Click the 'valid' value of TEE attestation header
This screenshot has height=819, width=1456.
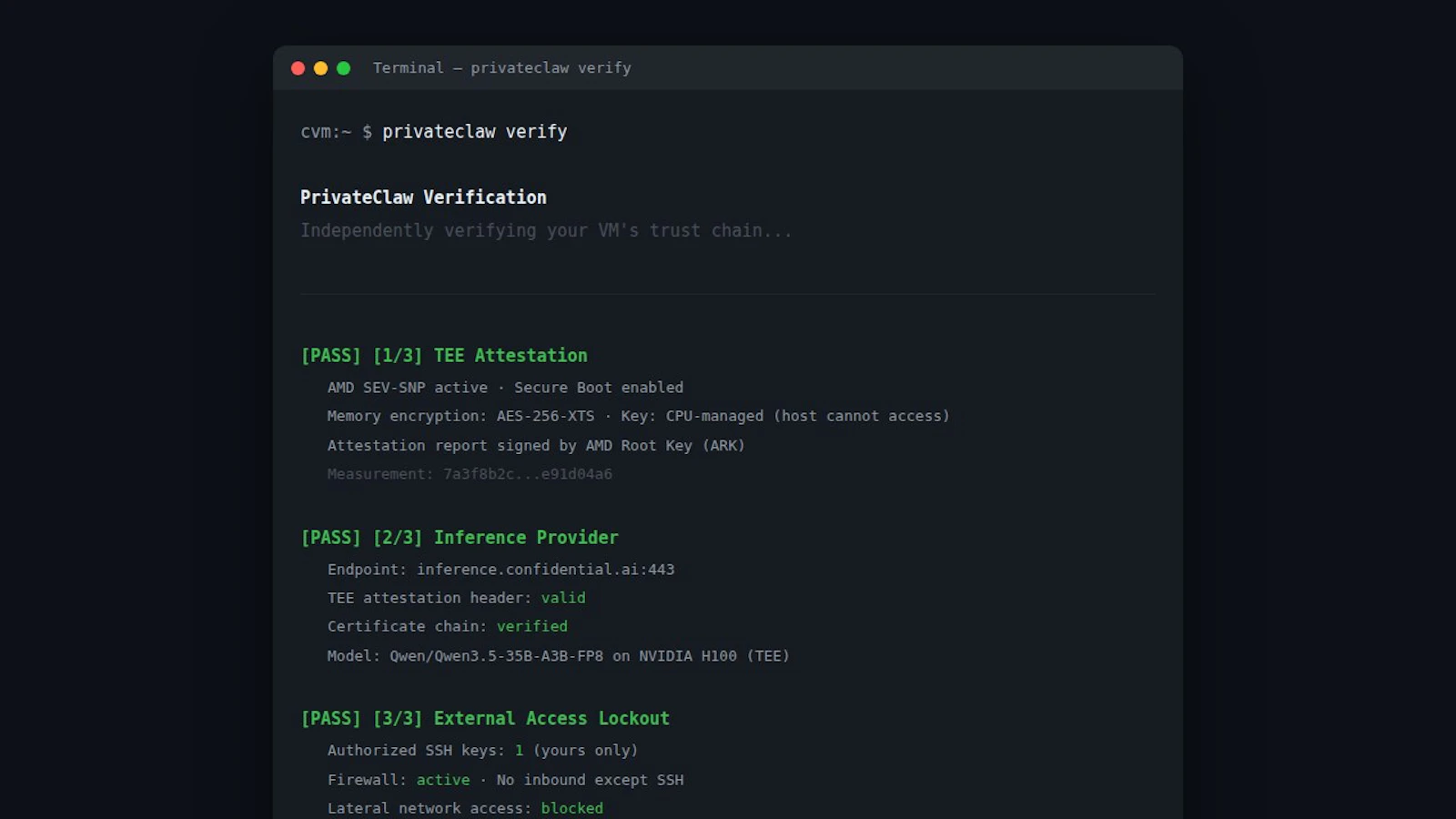pyautogui.click(x=563, y=598)
